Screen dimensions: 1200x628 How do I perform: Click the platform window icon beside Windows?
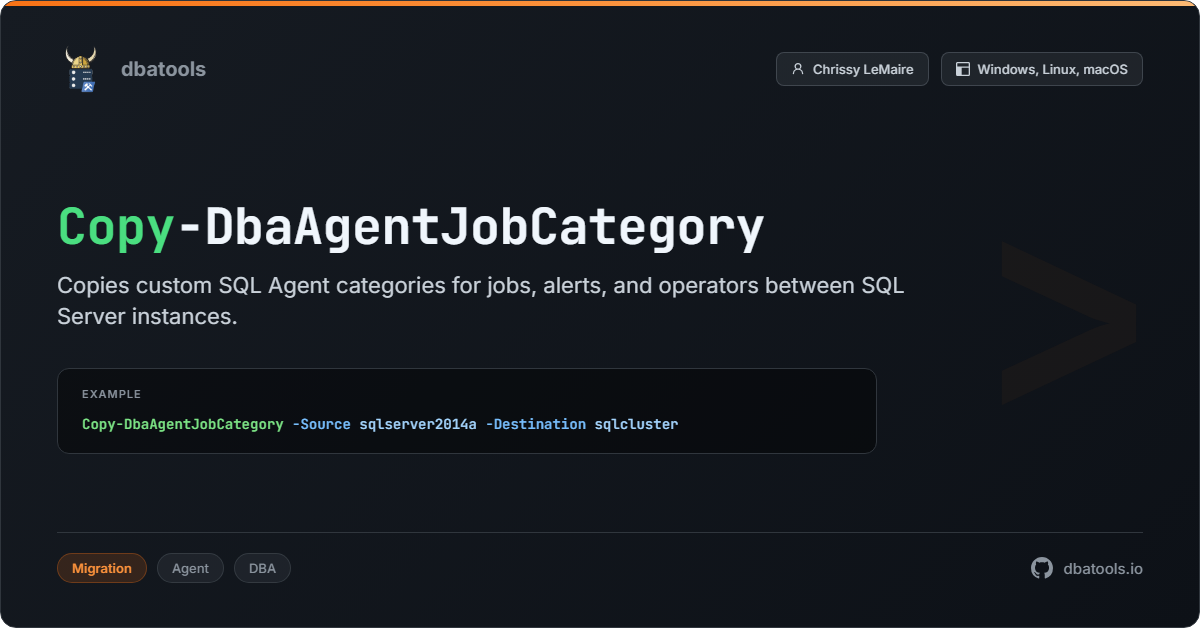point(963,69)
